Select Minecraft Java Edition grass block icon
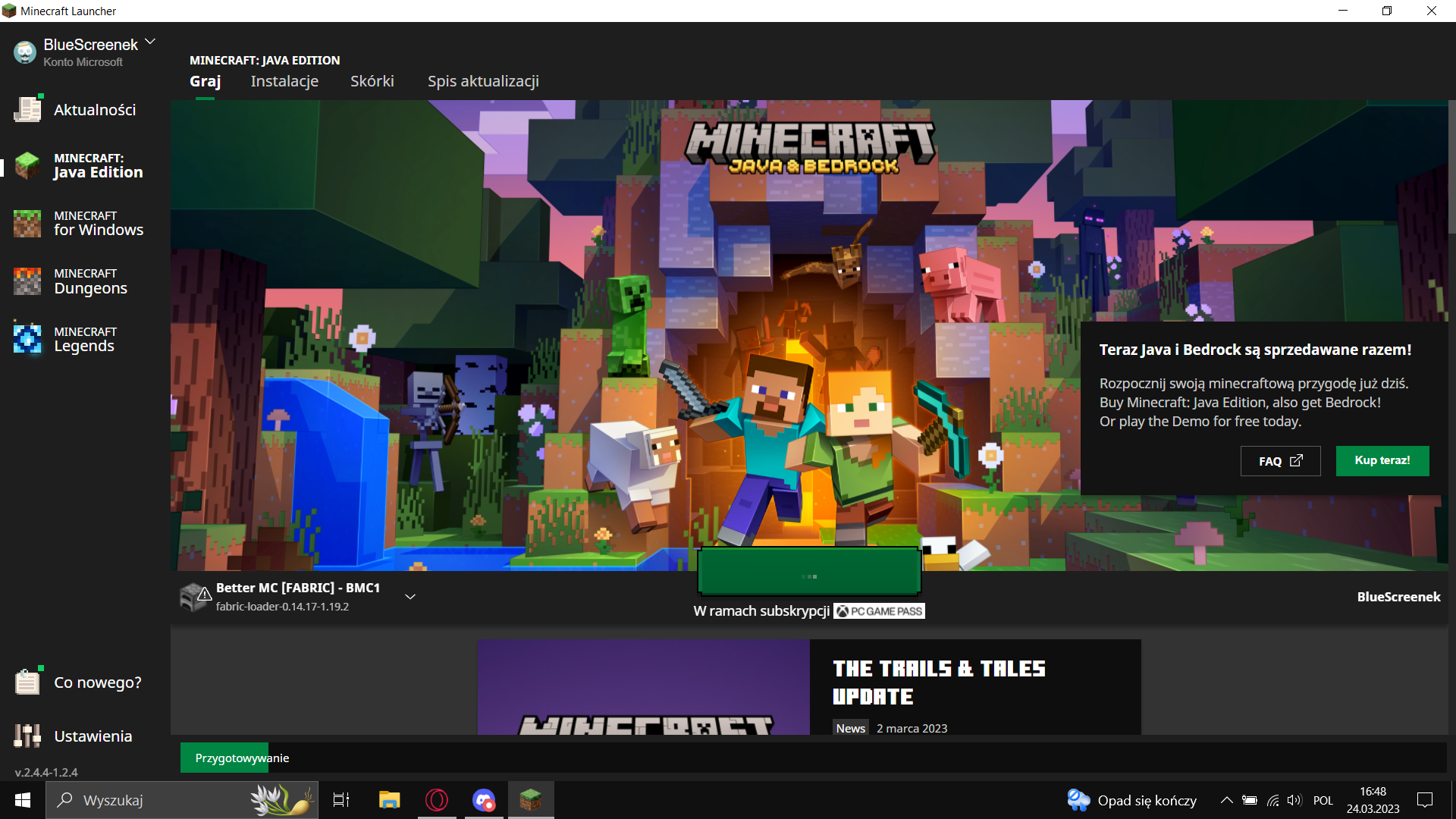This screenshot has height=819, width=1456. click(27, 165)
